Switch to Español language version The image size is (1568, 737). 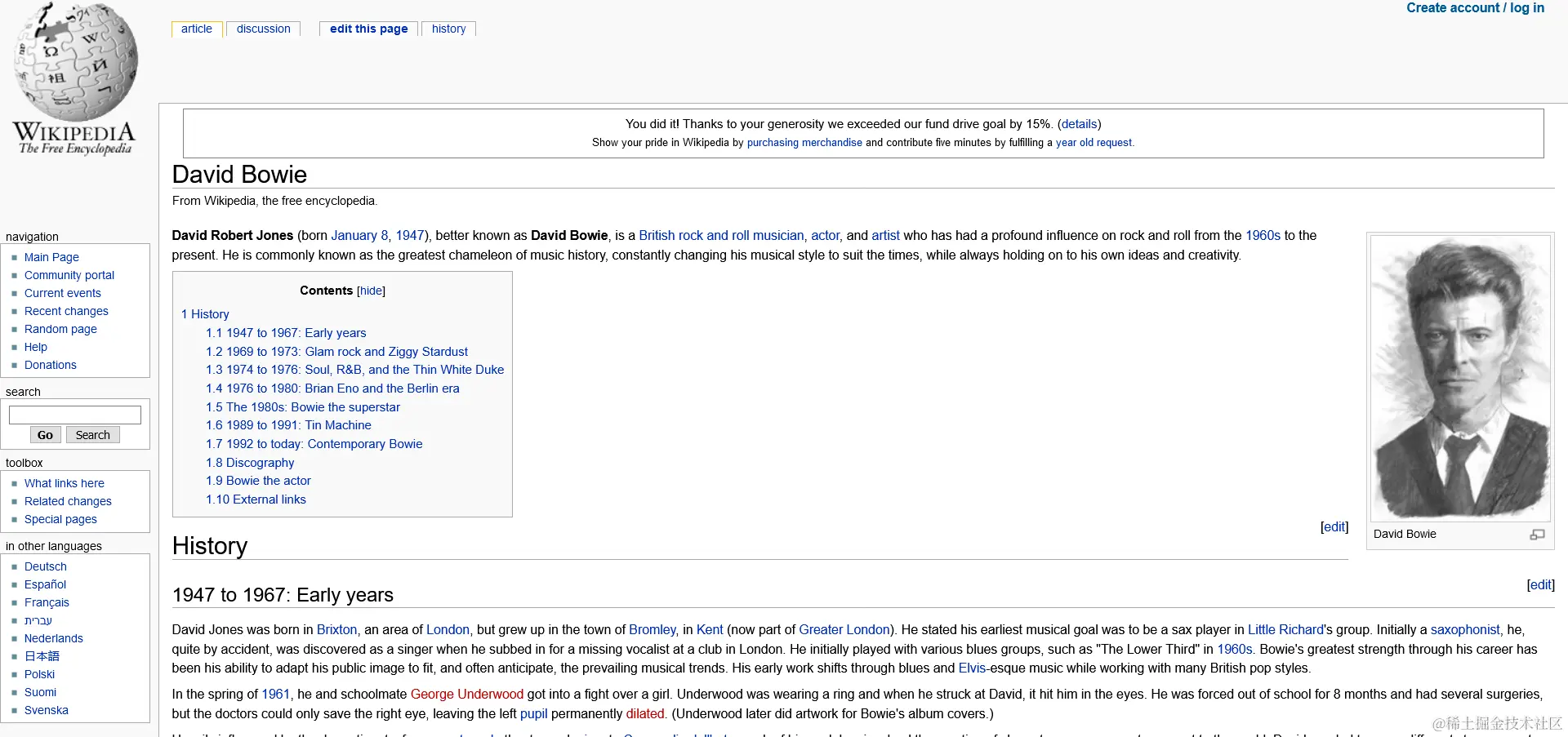(45, 584)
